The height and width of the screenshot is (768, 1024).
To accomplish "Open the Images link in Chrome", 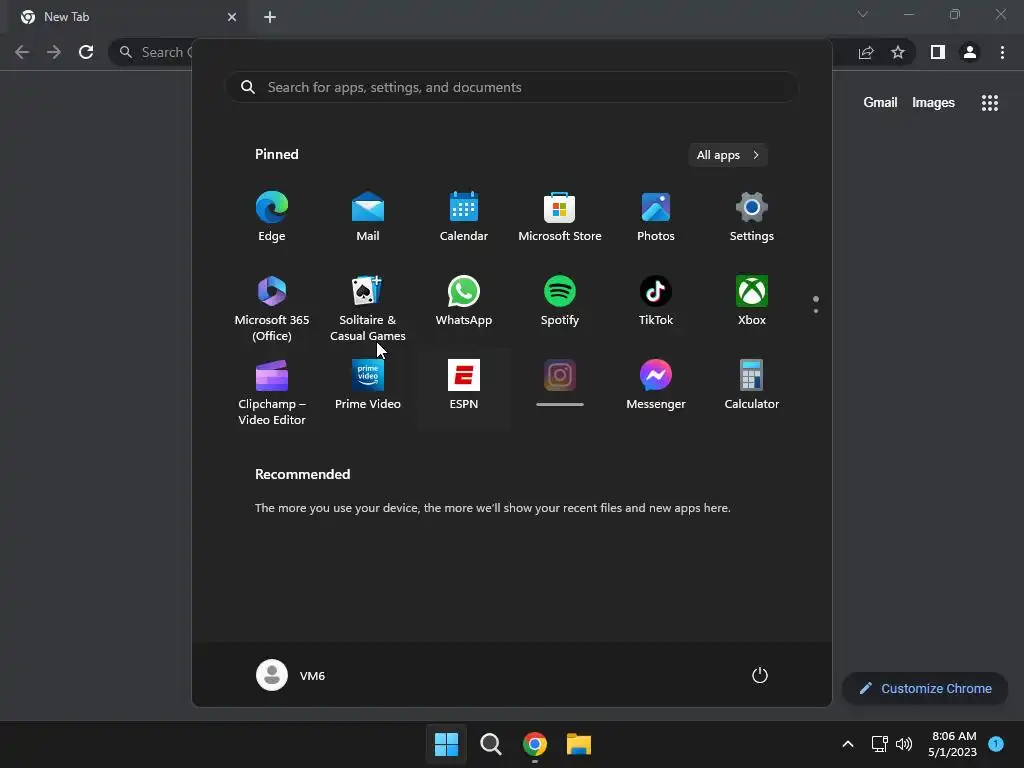I will (x=933, y=103).
